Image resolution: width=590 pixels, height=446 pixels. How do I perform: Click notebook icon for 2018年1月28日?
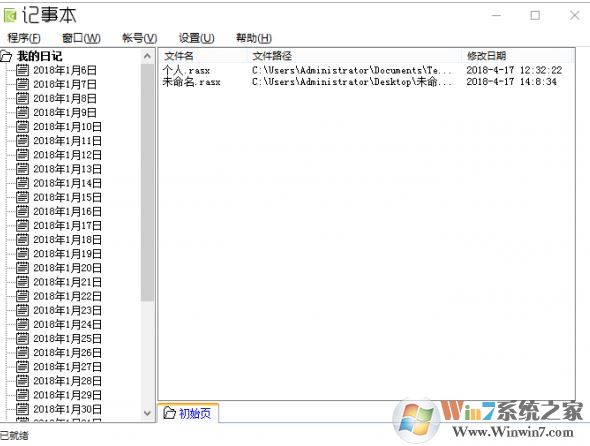click(x=22, y=381)
